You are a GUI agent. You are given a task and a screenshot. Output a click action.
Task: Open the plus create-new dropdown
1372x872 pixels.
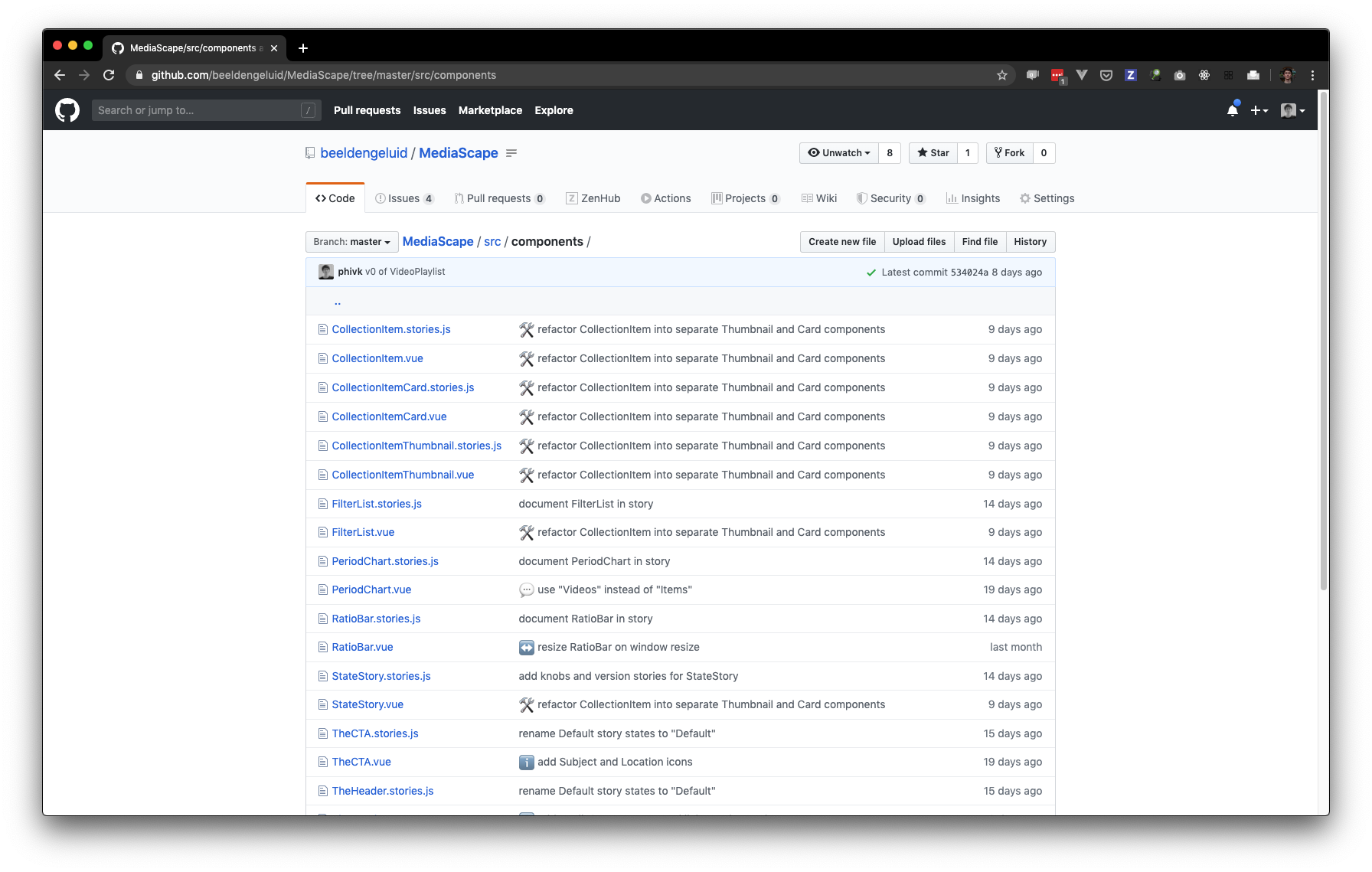(1259, 110)
